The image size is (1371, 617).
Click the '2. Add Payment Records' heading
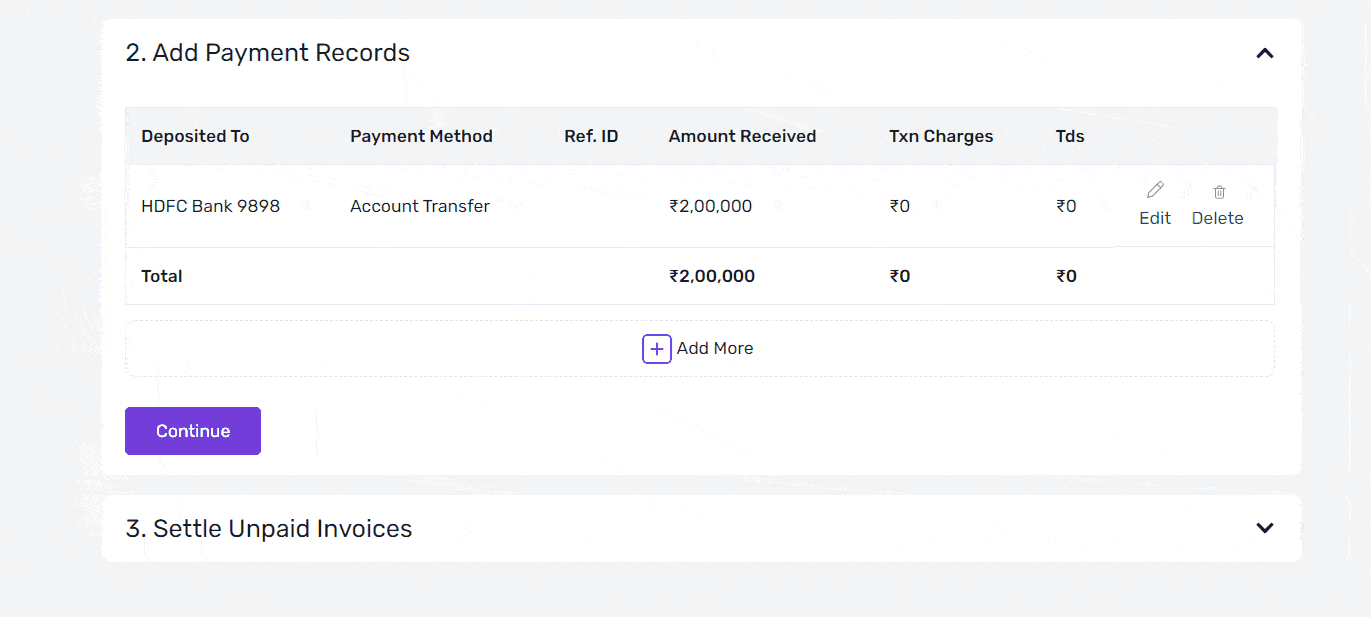tap(268, 53)
